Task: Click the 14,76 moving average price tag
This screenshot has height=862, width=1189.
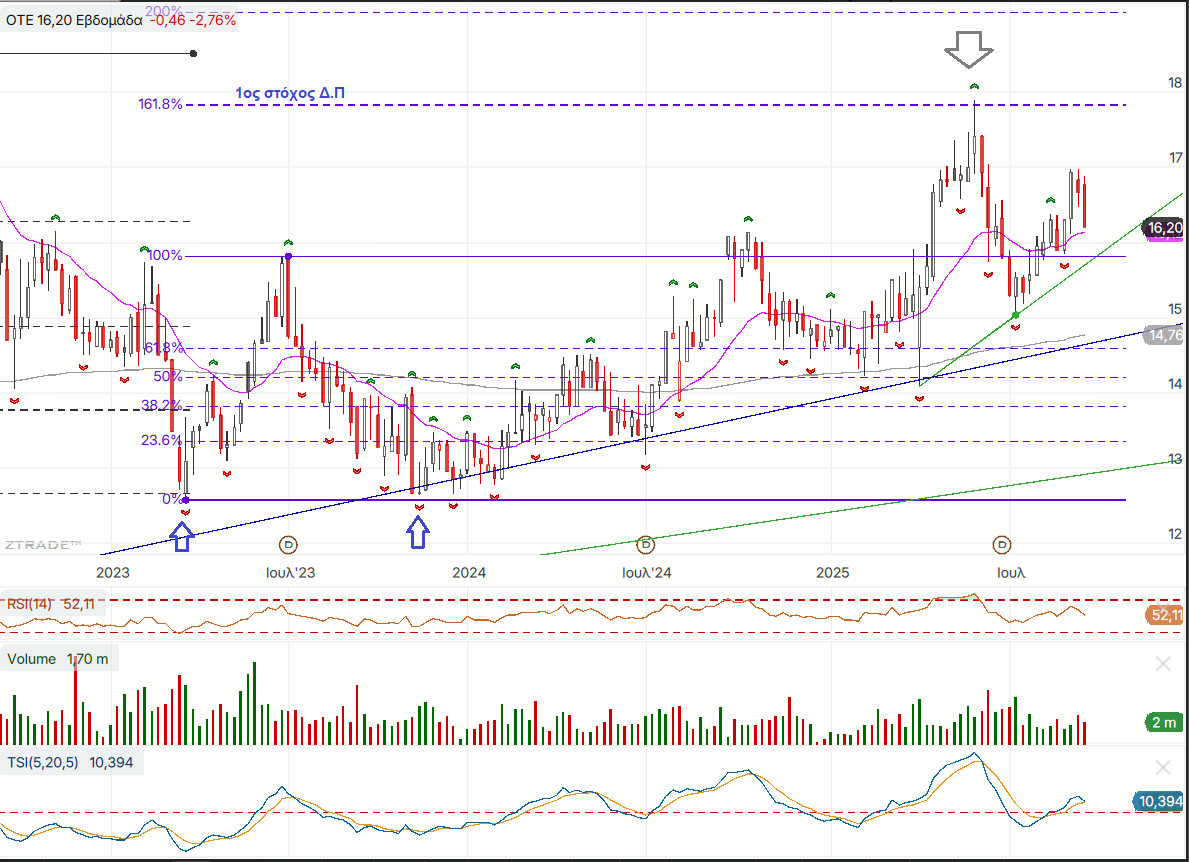Action: point(1164,336)
